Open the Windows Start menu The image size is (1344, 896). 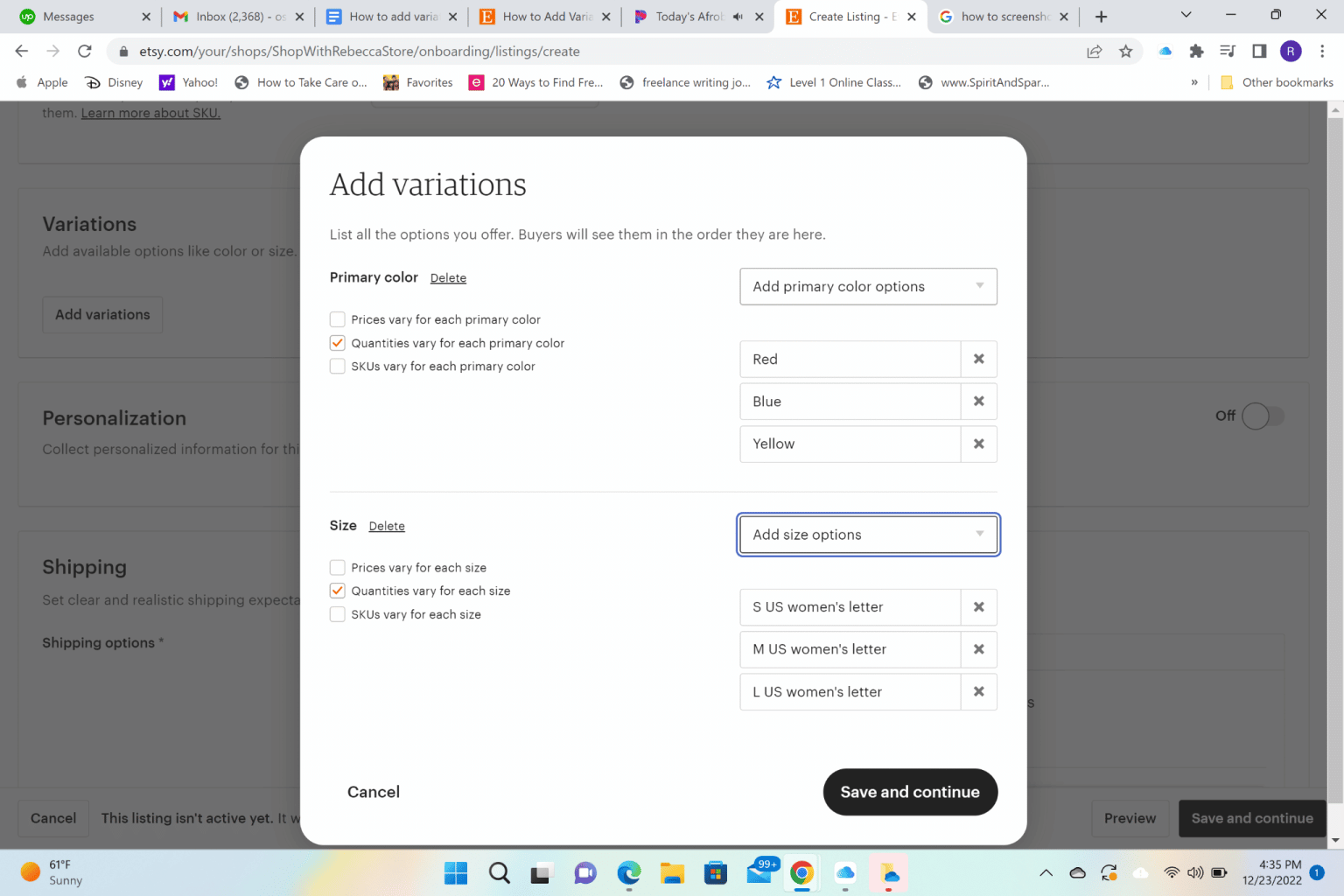coord(455,872)
